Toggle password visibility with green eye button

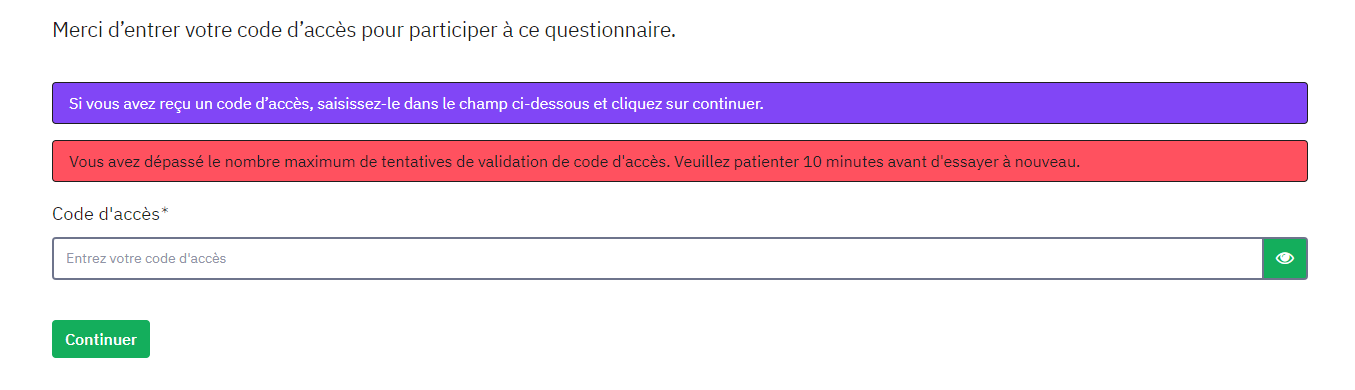[1285, 258]
